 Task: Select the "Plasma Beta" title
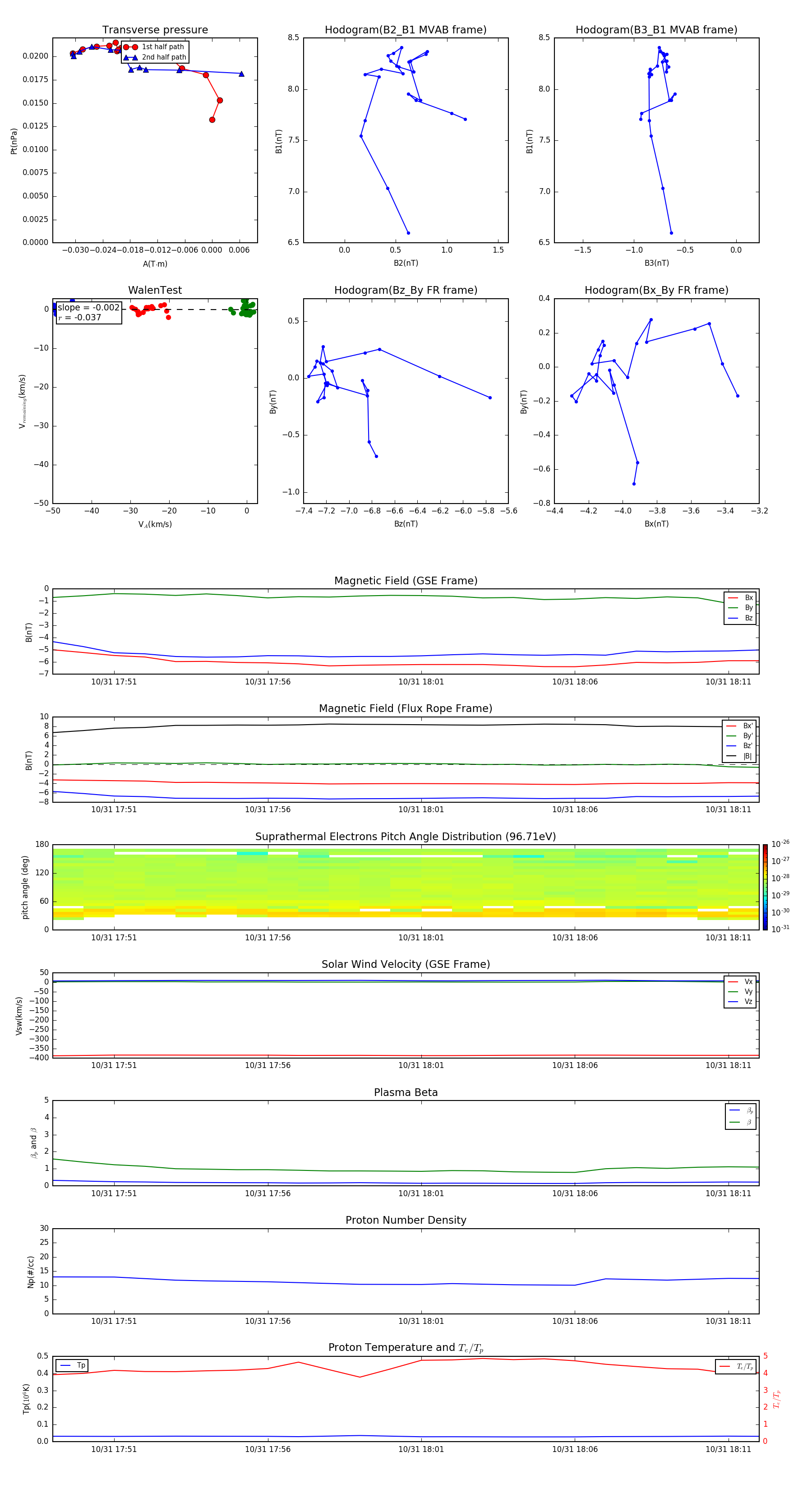406,1093
